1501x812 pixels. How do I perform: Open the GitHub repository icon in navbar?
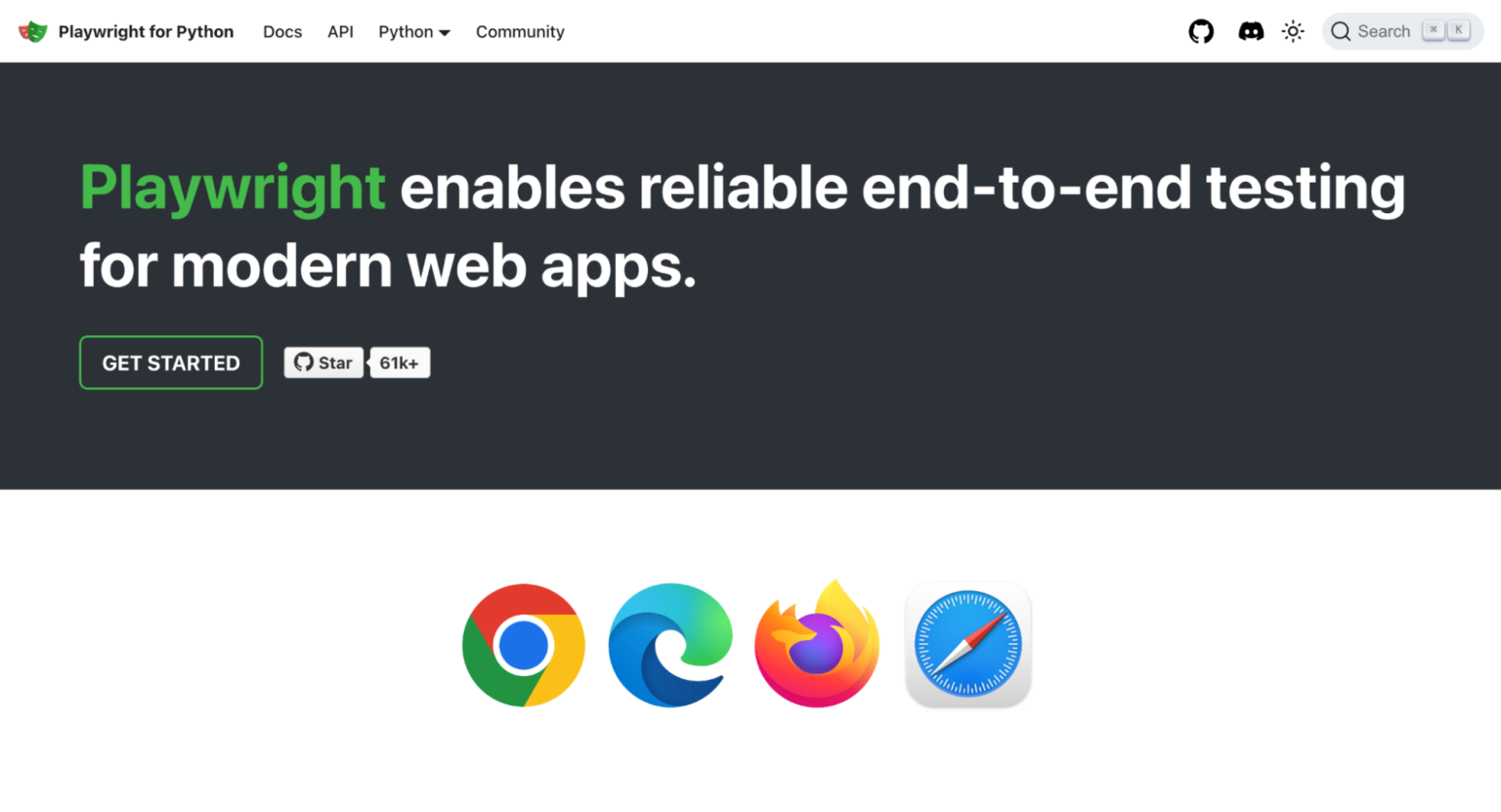point(1201,31)
